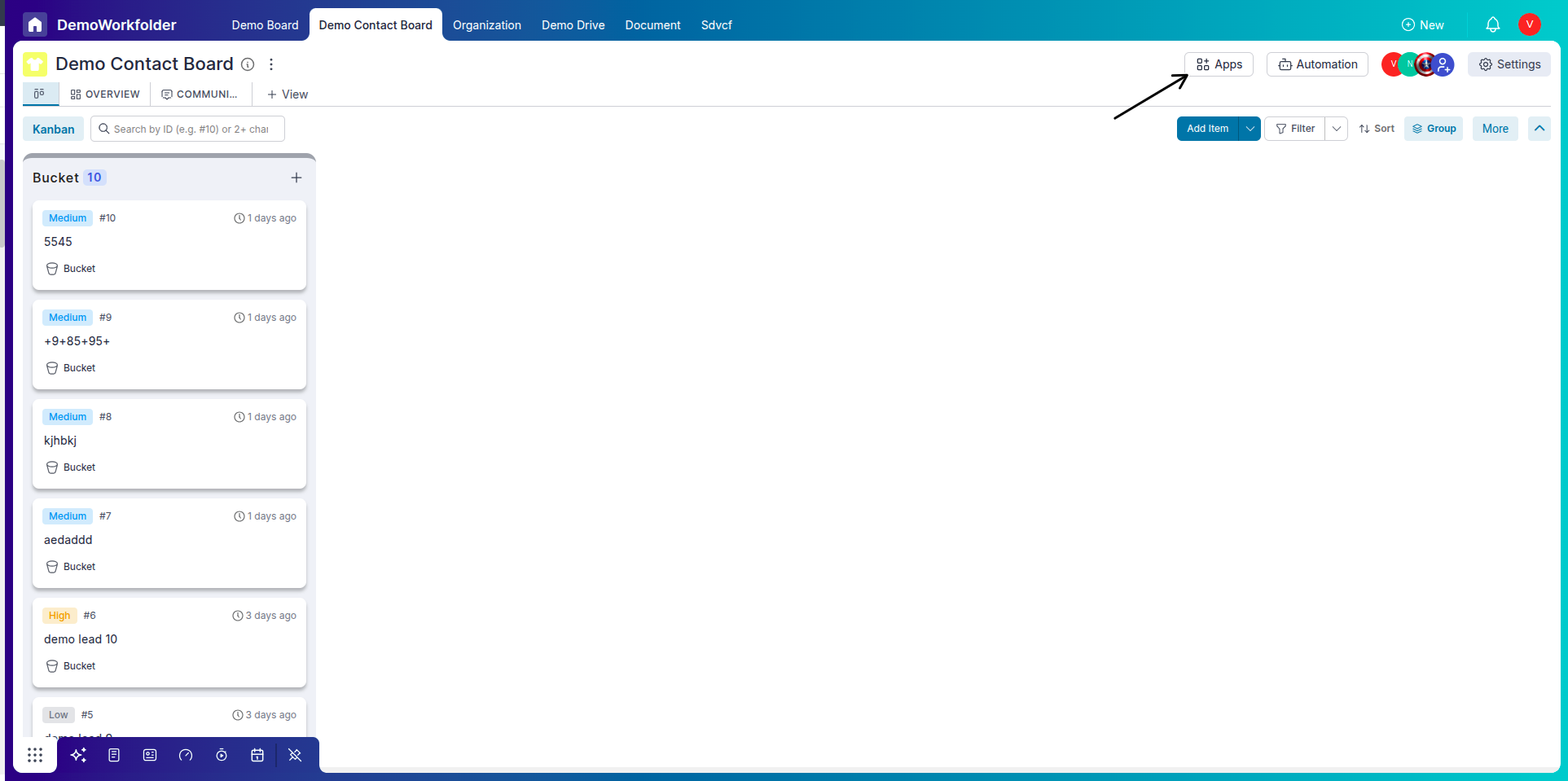Click the Filter button

[x=1295, y=129]
